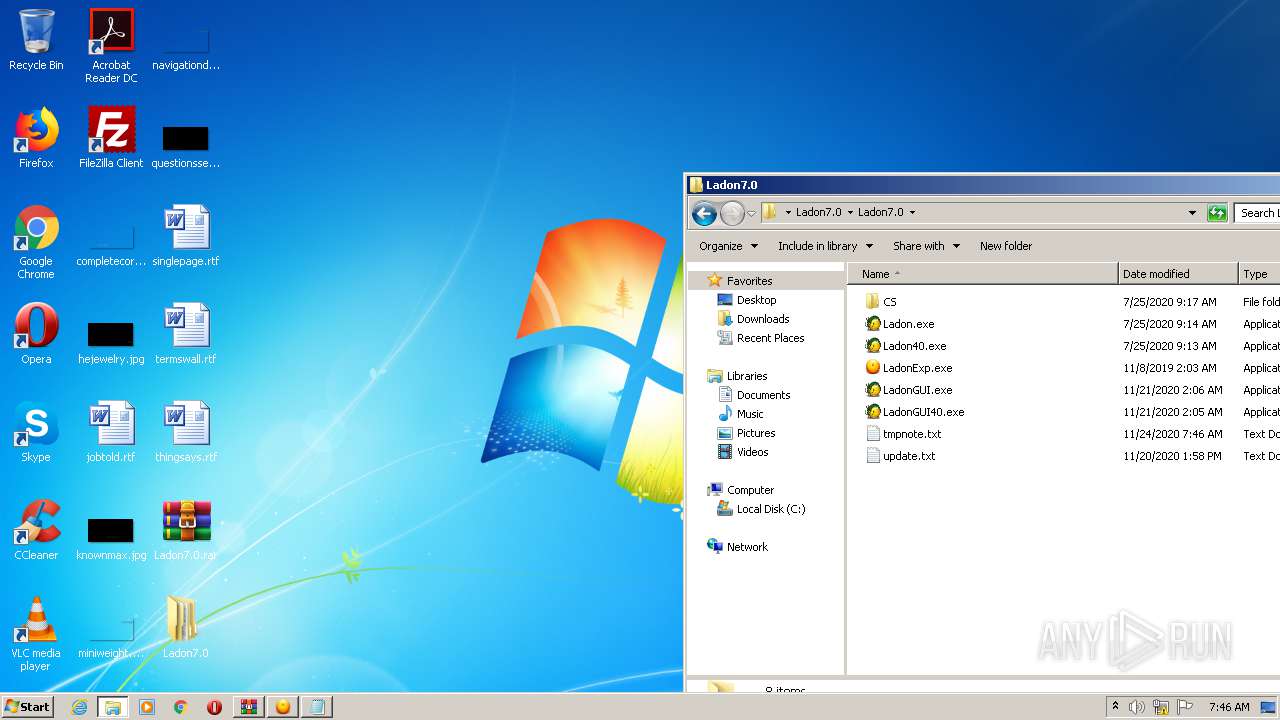Open Pictures library
The width and height of the screenshot is (1280, 720).
[x=756, y=433]
